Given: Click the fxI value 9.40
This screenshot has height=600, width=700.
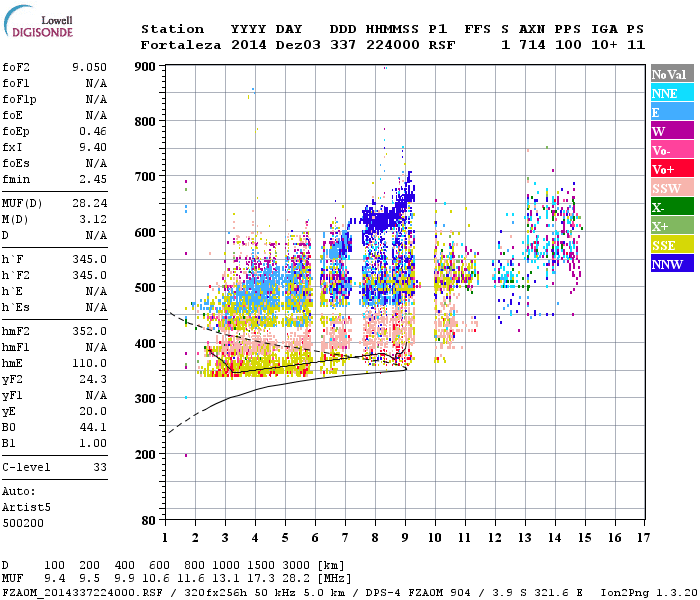Looking at the screenshot, I should click(93, 147).
